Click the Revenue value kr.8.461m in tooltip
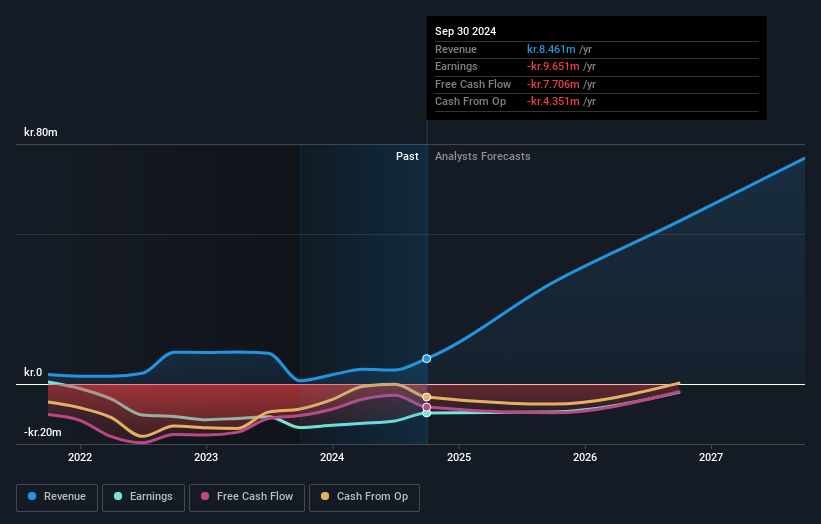Image resolution: width=821 pixels, height=524 pixels. [x=551, y=49]
